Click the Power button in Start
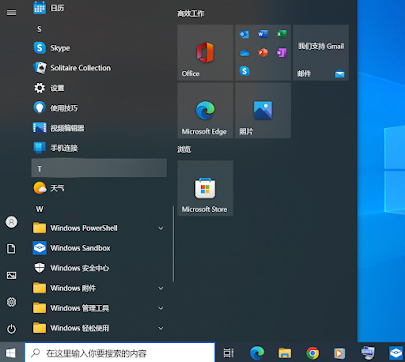 [11, 329]
